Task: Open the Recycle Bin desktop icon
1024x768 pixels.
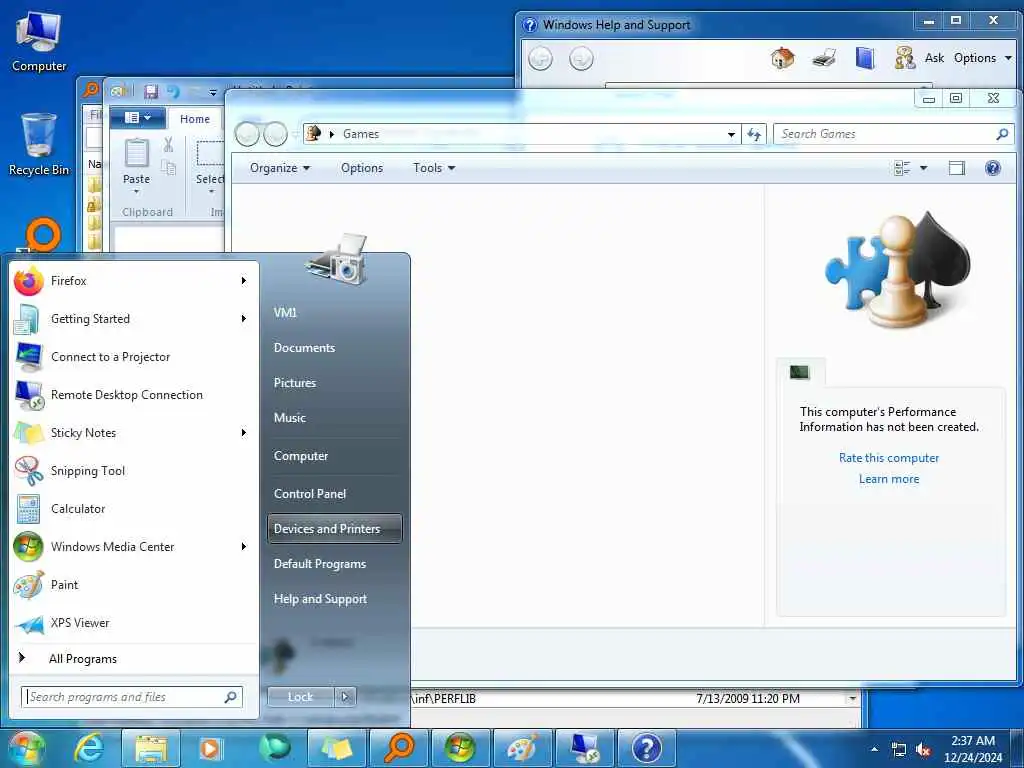Action: (x=39, y=145)
